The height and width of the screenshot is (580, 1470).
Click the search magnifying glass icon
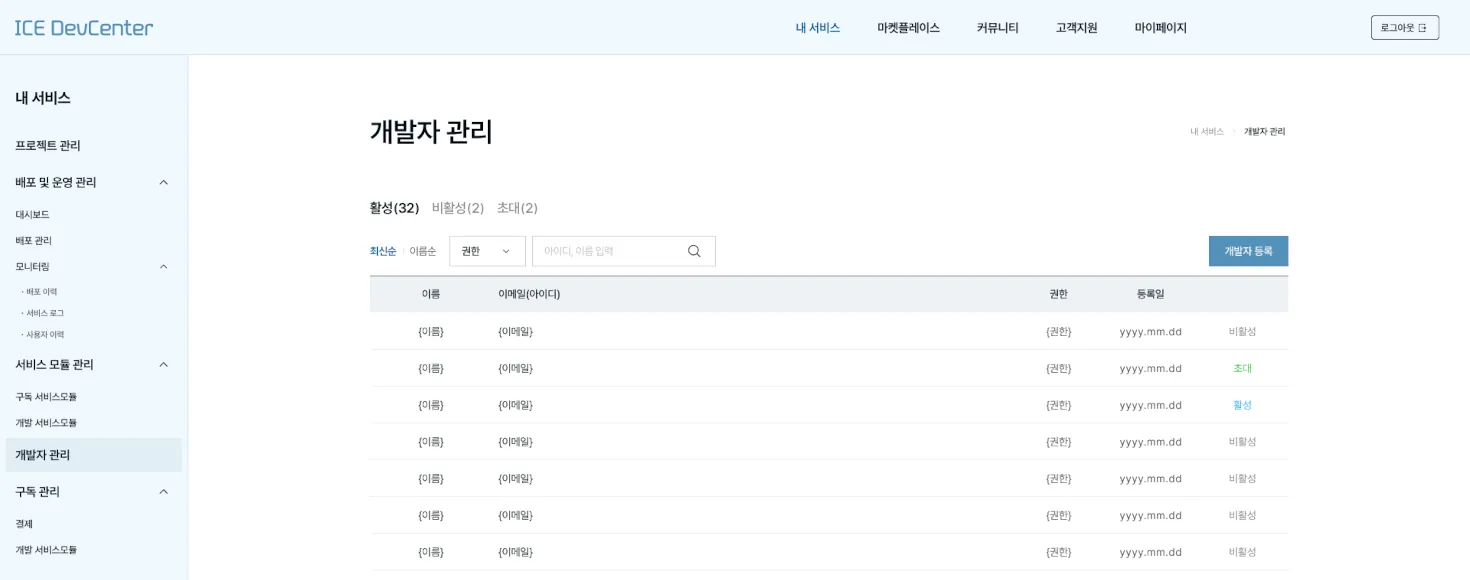point(694,251)
